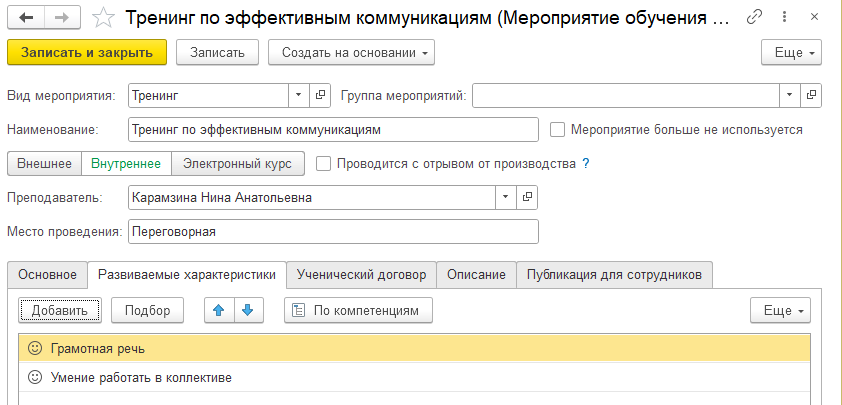Select the Электронный курс type

pos(237,164)
